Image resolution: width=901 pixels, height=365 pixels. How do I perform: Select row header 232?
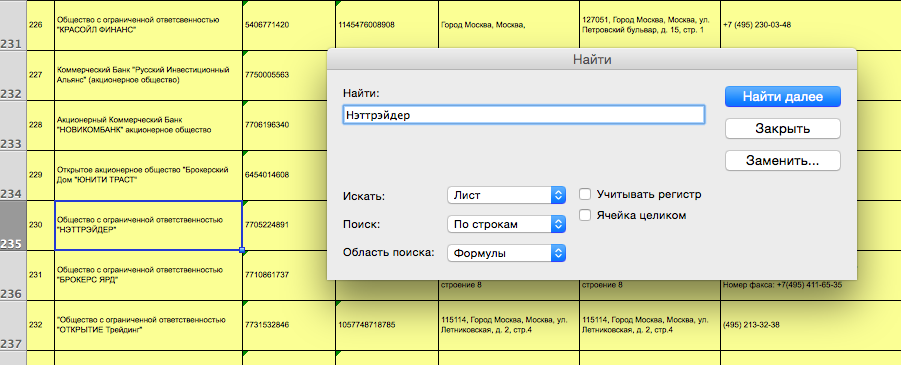pyautogui.click(x=13, y=76)
